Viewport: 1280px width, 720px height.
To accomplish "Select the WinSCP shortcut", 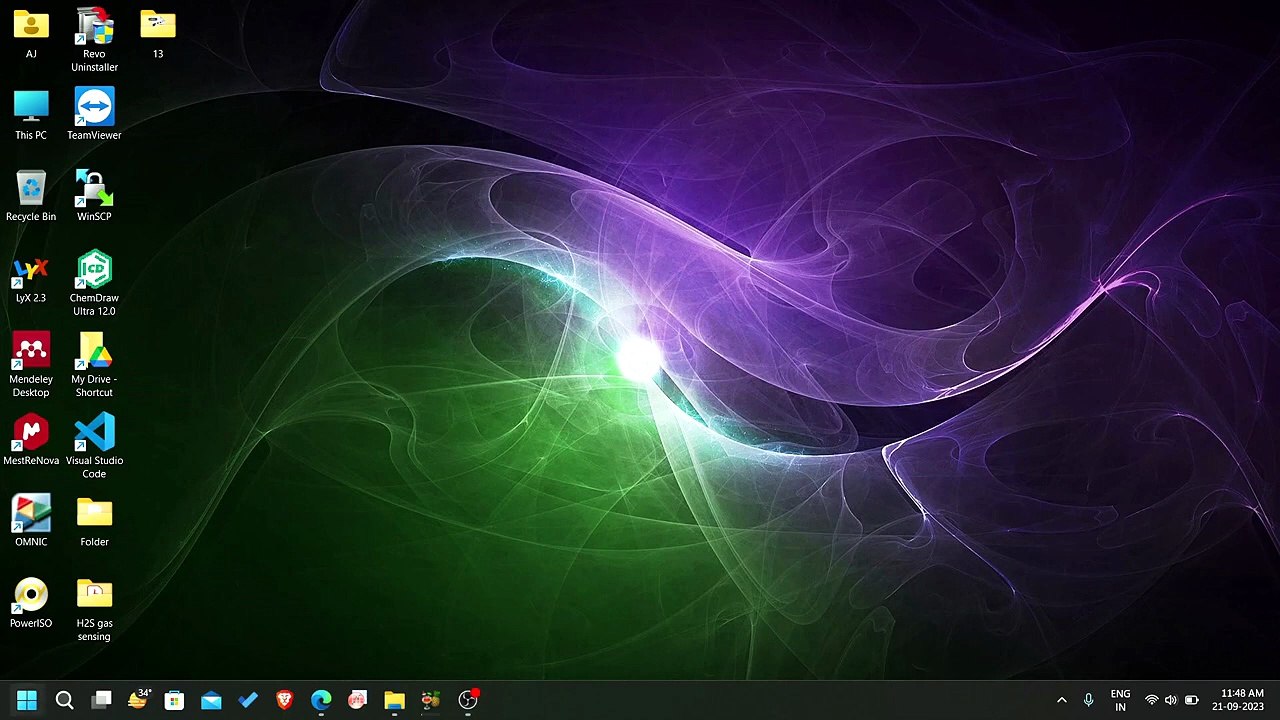I will [94, 196].
